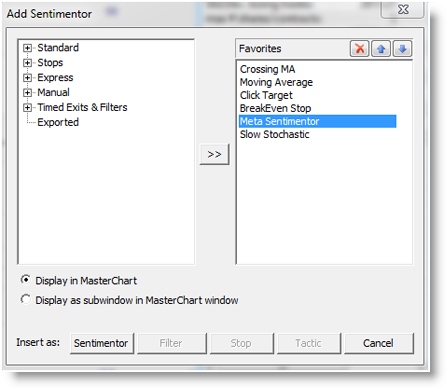Add to favorites with >> button
Screen dimensions: 446x388
(x=214, y=154)
